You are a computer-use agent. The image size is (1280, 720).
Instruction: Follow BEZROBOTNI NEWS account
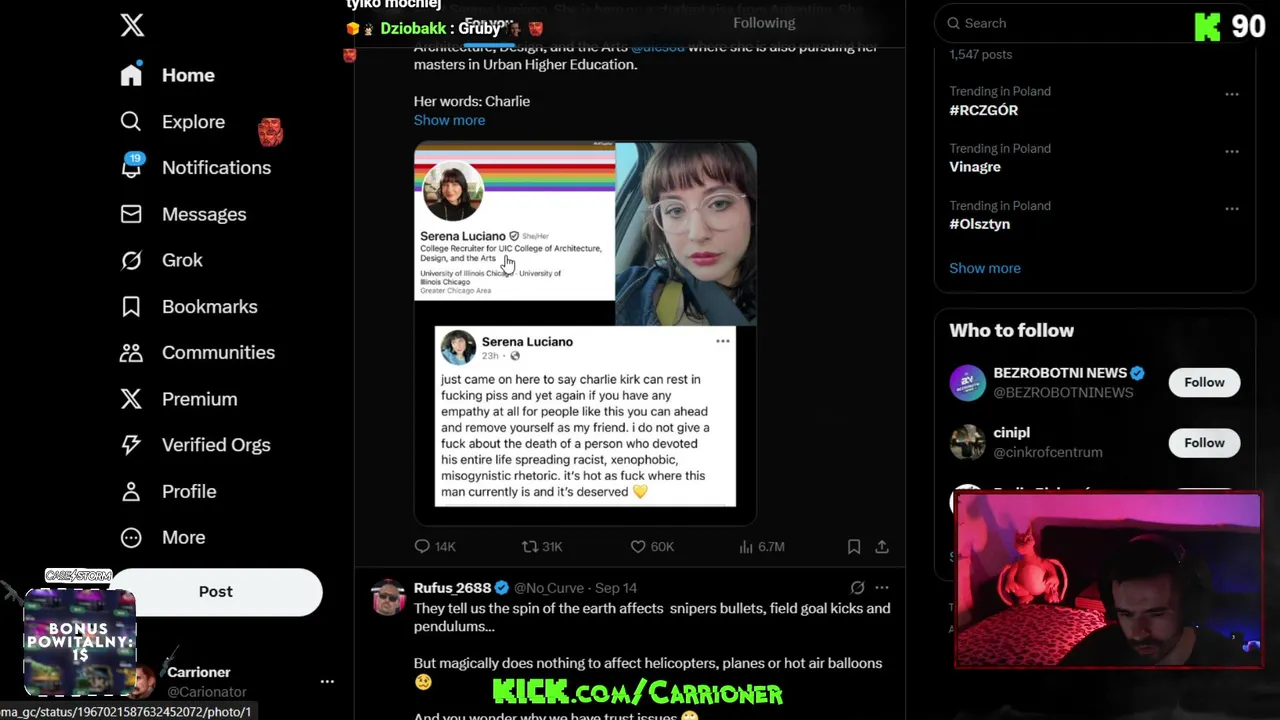tap(1204, 382)
